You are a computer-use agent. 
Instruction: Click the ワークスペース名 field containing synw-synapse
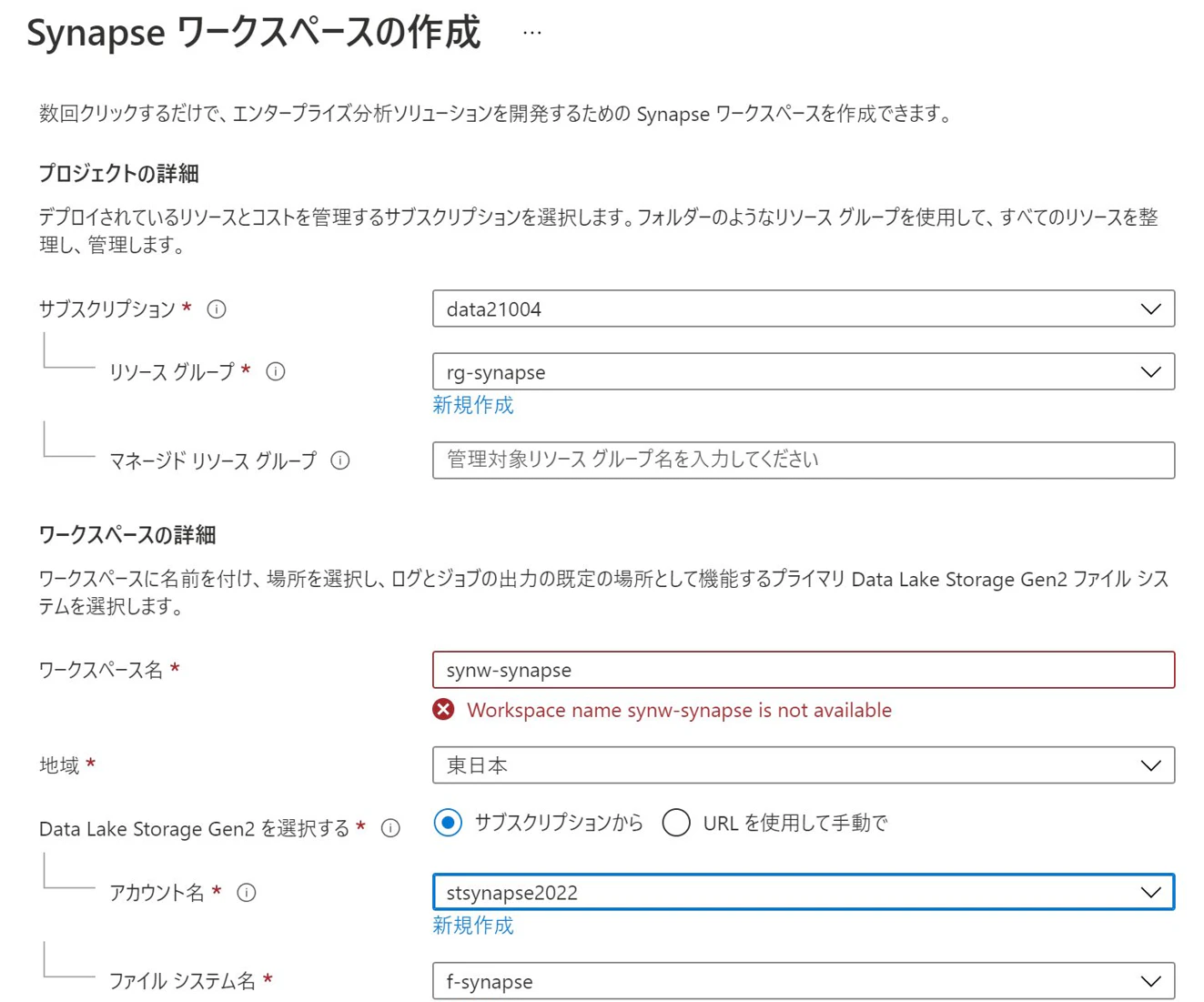pyautogui.click(x=804, y=670)
